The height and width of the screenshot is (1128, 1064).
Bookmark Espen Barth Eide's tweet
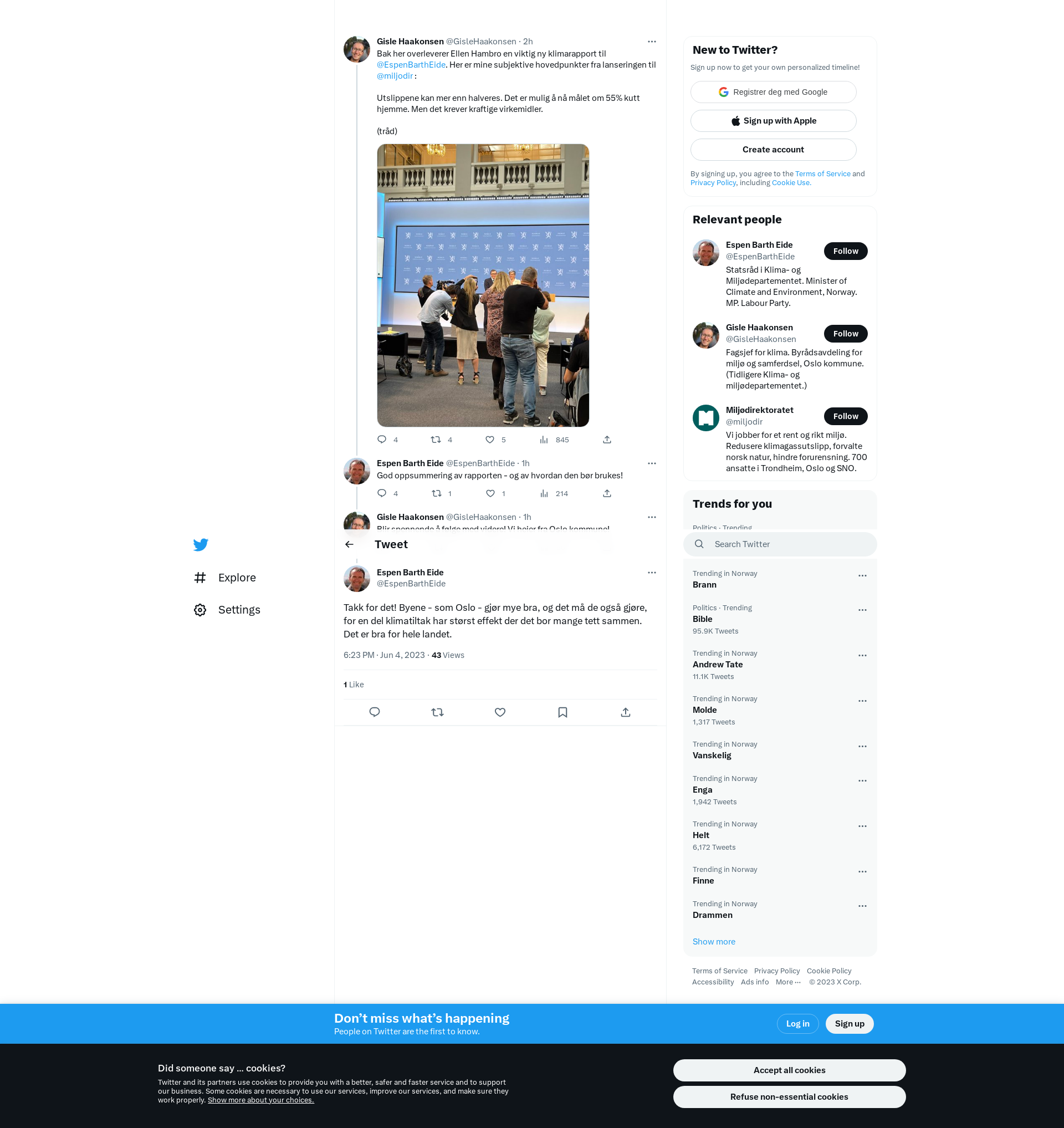click(x=562, y=712)
